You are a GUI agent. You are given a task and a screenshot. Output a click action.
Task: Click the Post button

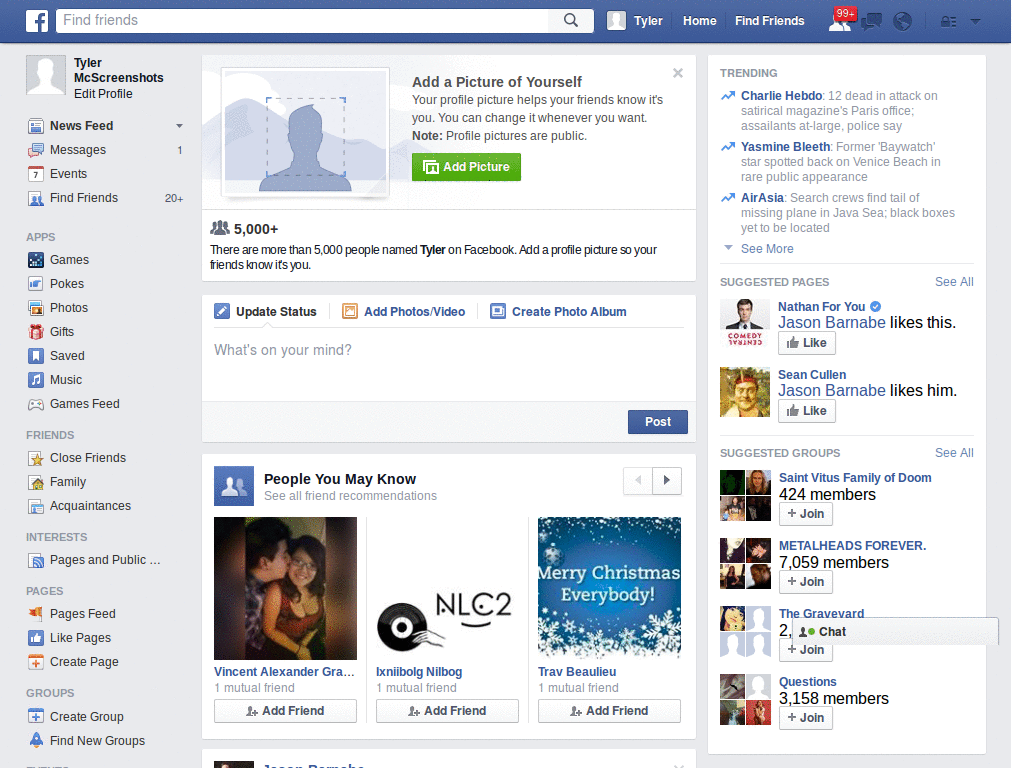click(658, 422)
